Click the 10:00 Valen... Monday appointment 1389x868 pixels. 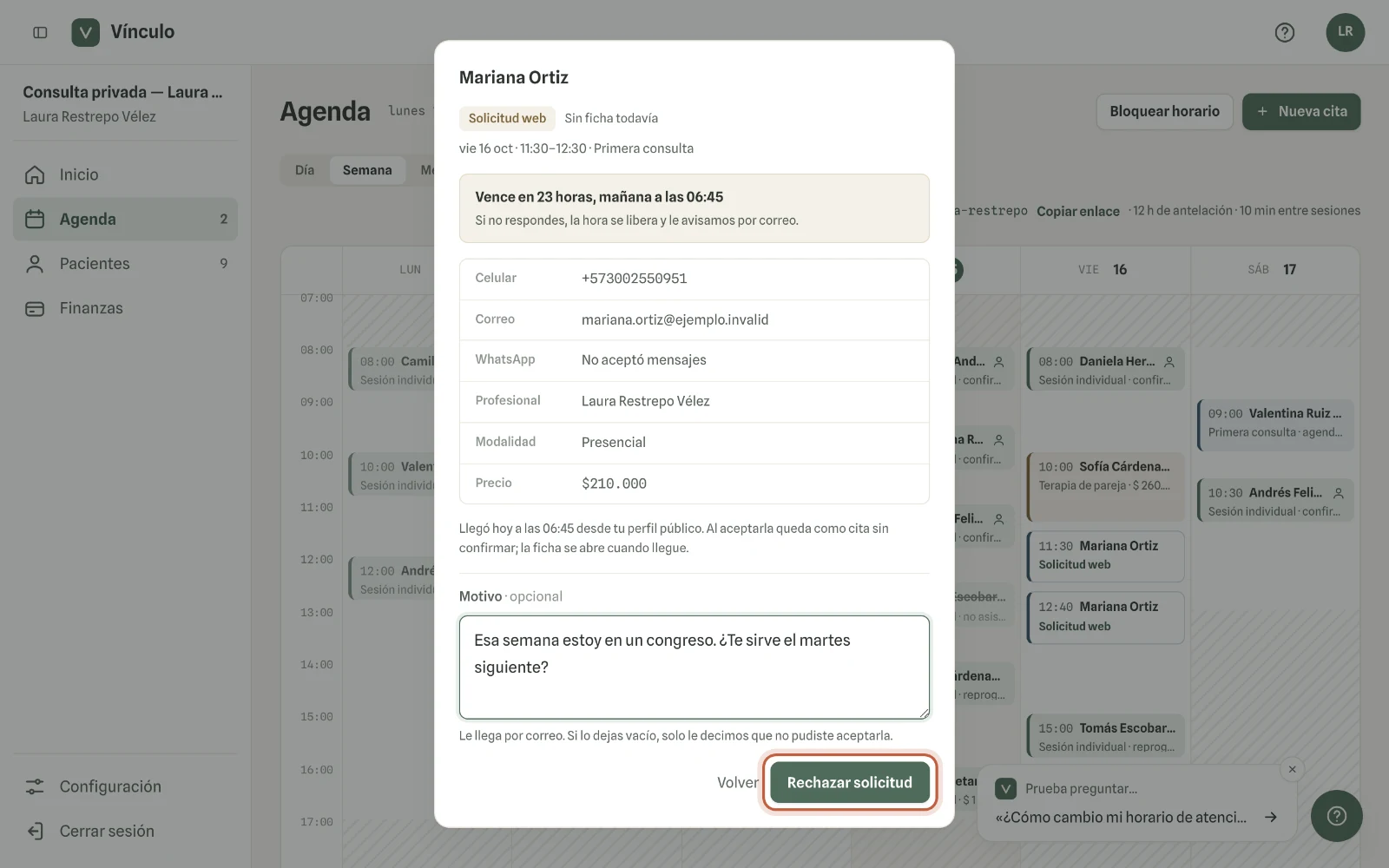392,476
